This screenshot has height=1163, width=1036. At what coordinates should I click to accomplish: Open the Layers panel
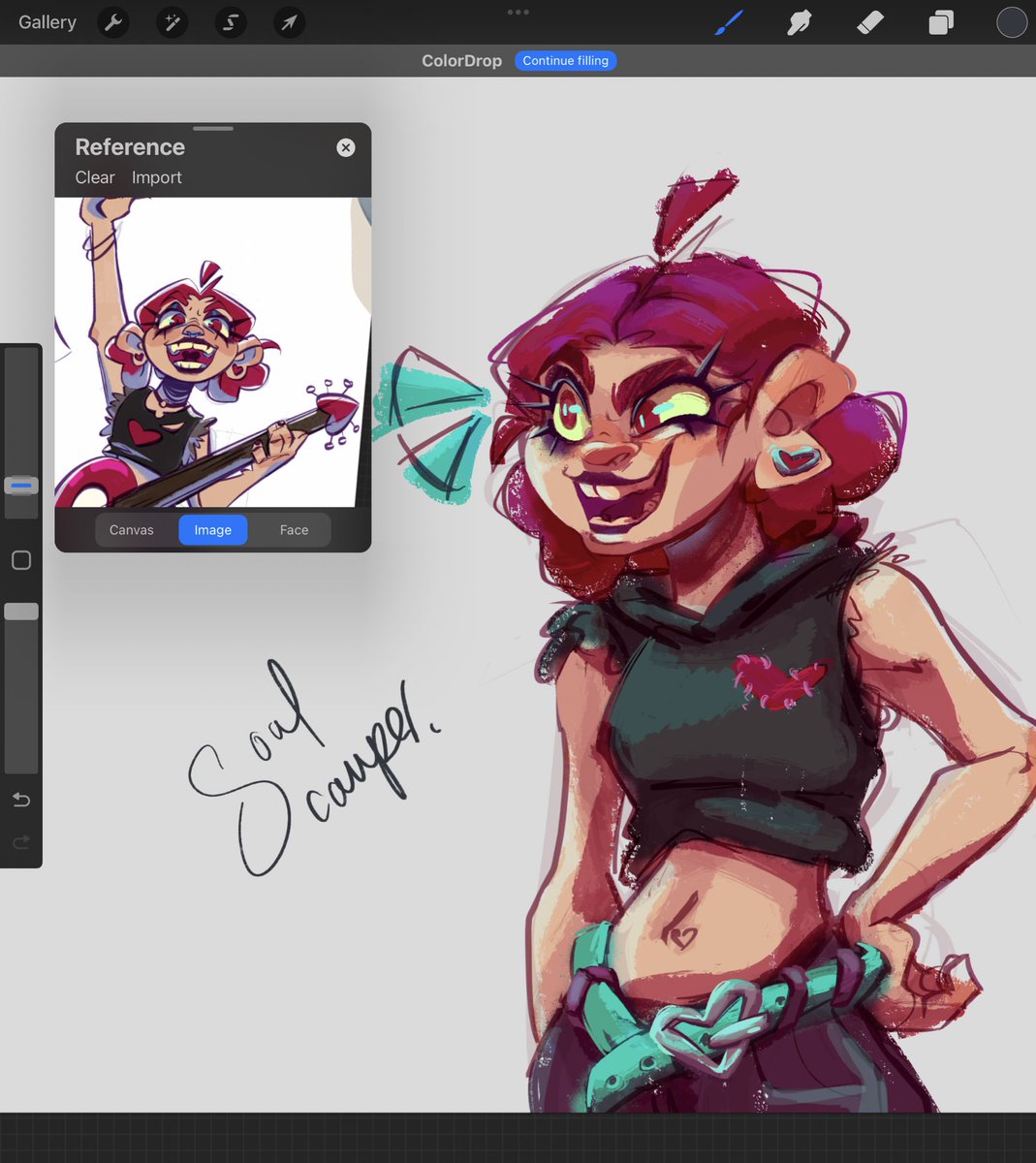click(940, 21)
